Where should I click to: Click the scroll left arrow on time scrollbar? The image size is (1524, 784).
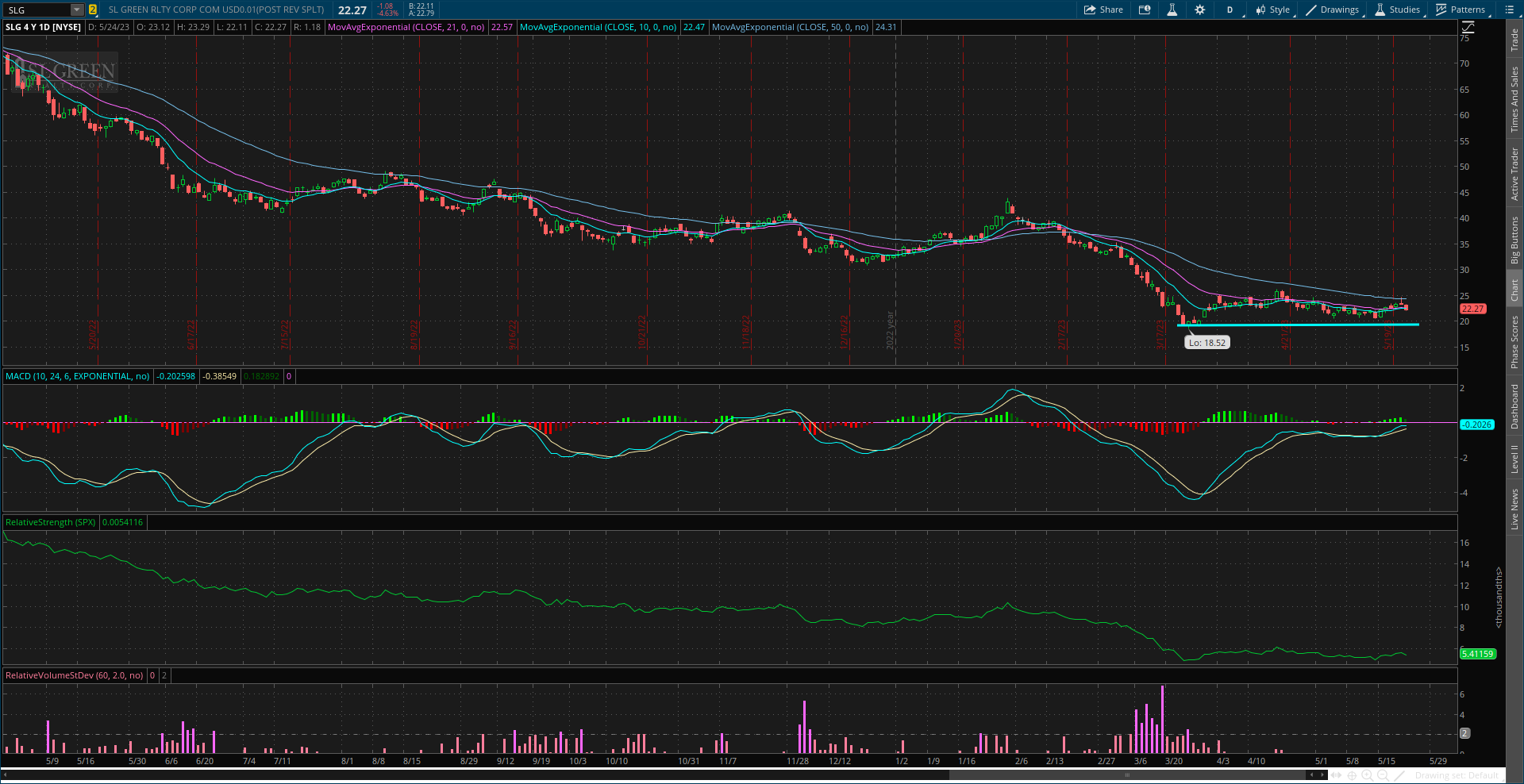click(1312, 774)
